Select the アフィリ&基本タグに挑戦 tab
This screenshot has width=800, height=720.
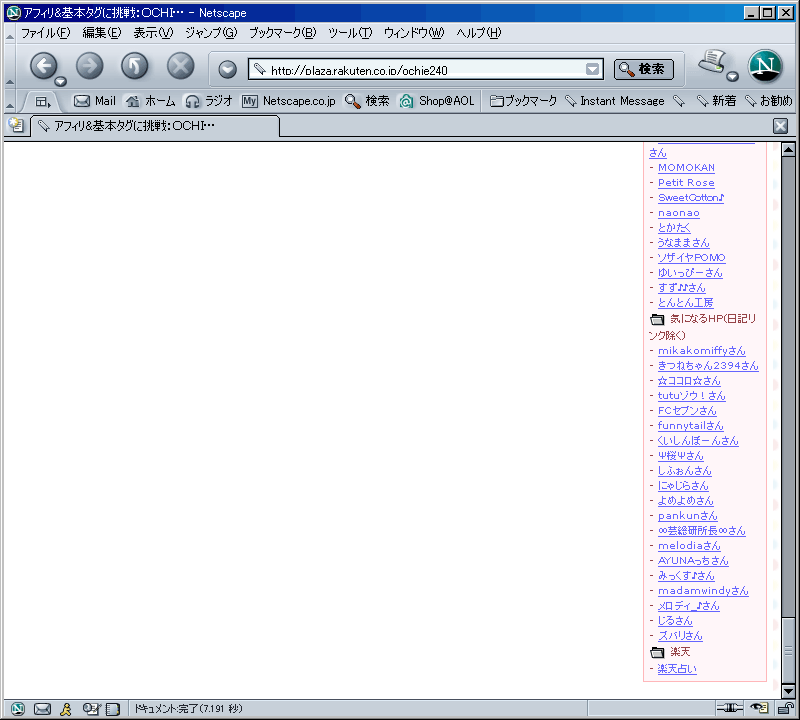pos(155,126)
